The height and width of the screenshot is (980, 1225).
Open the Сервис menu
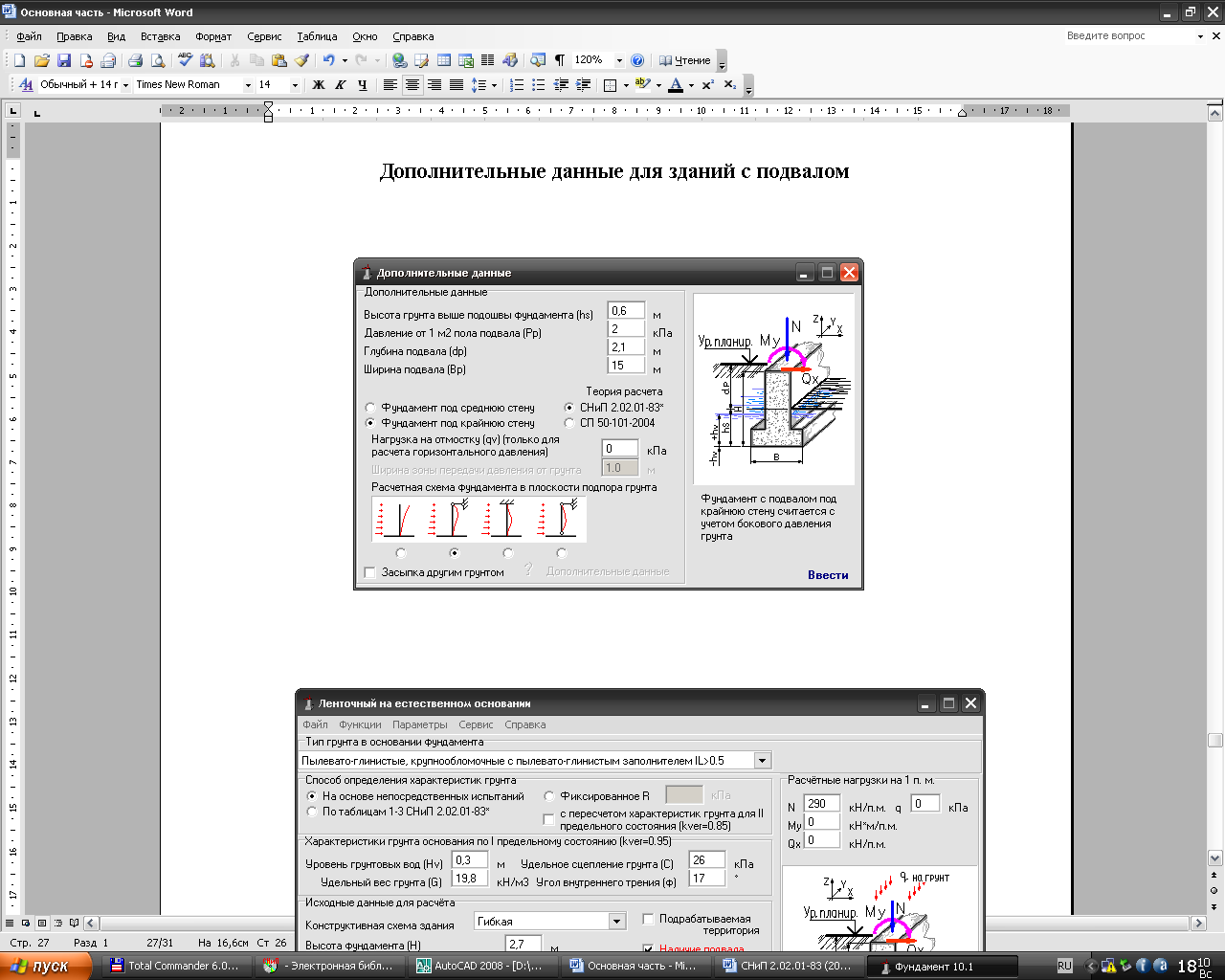point(264,36)
